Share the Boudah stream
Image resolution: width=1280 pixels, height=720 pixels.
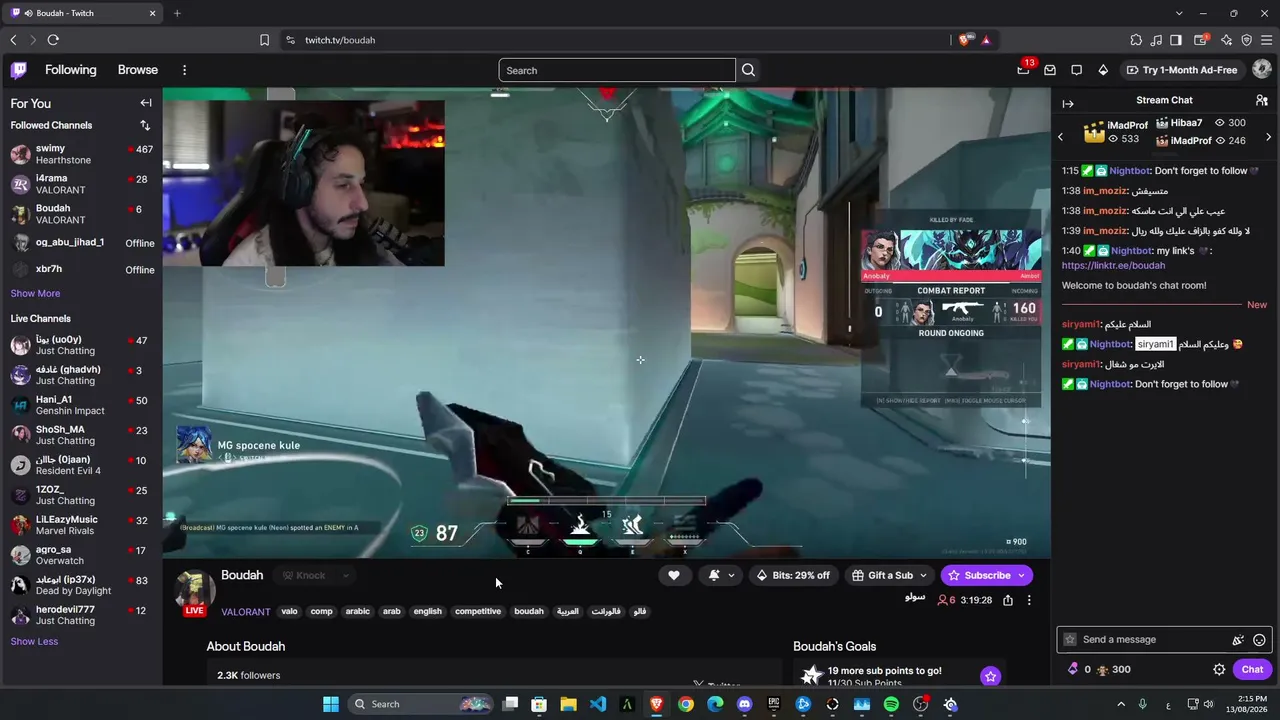(x=1008, y=600)
